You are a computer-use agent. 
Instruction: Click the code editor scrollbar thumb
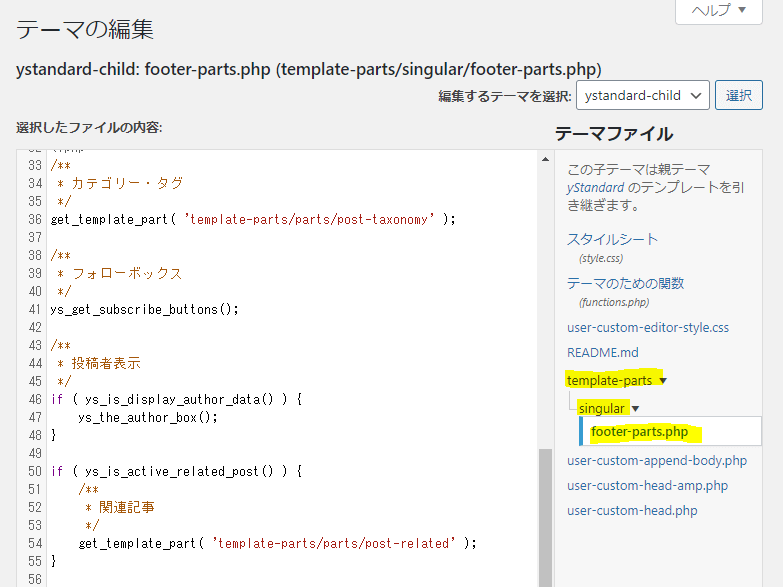[x=545, y=518]
